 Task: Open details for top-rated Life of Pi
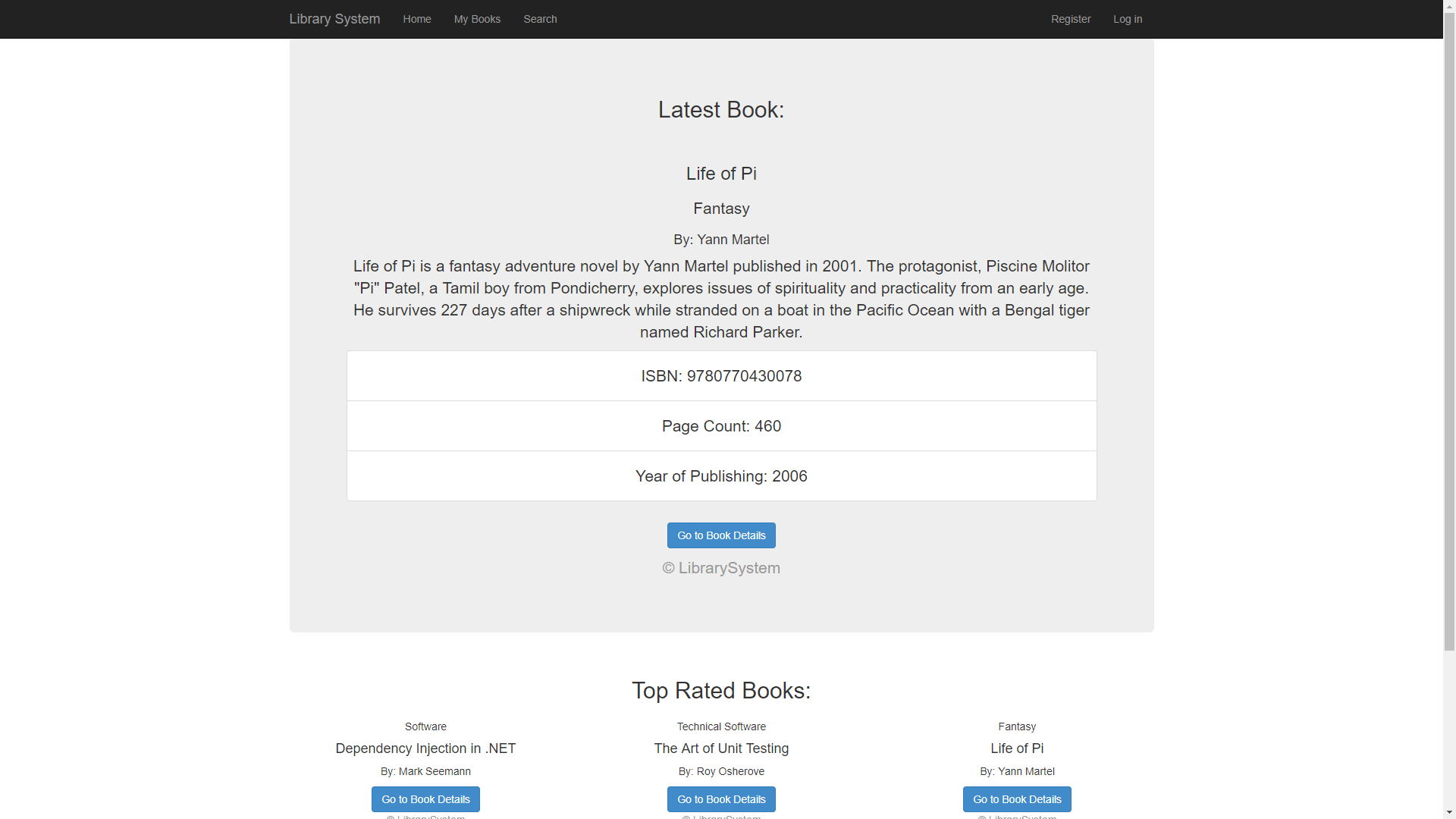(x=1017, y=799)
